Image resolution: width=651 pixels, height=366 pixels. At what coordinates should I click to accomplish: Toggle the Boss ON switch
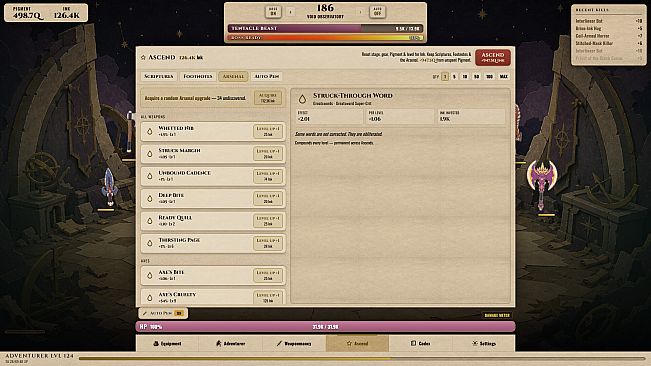point(273,12)
